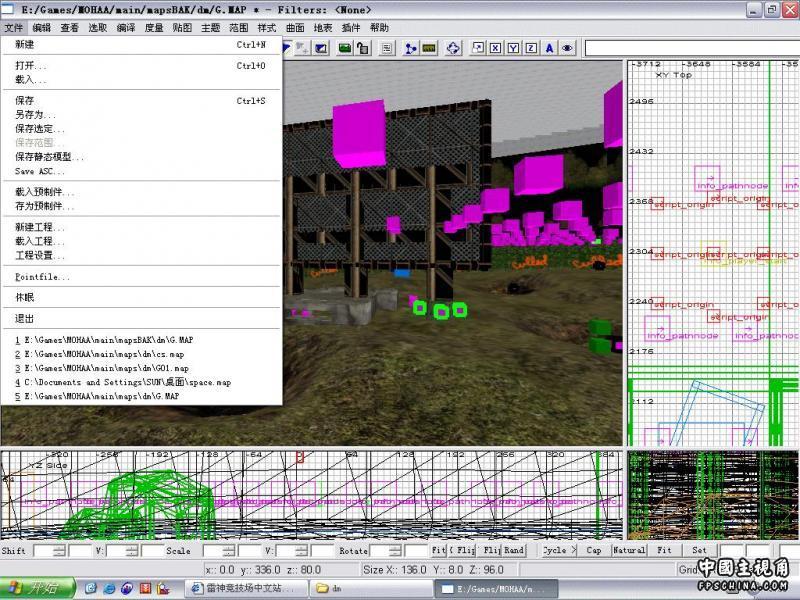Click the blue monitor toolbar icon
This screenshot has width=800, height=600.
[321, 48]
